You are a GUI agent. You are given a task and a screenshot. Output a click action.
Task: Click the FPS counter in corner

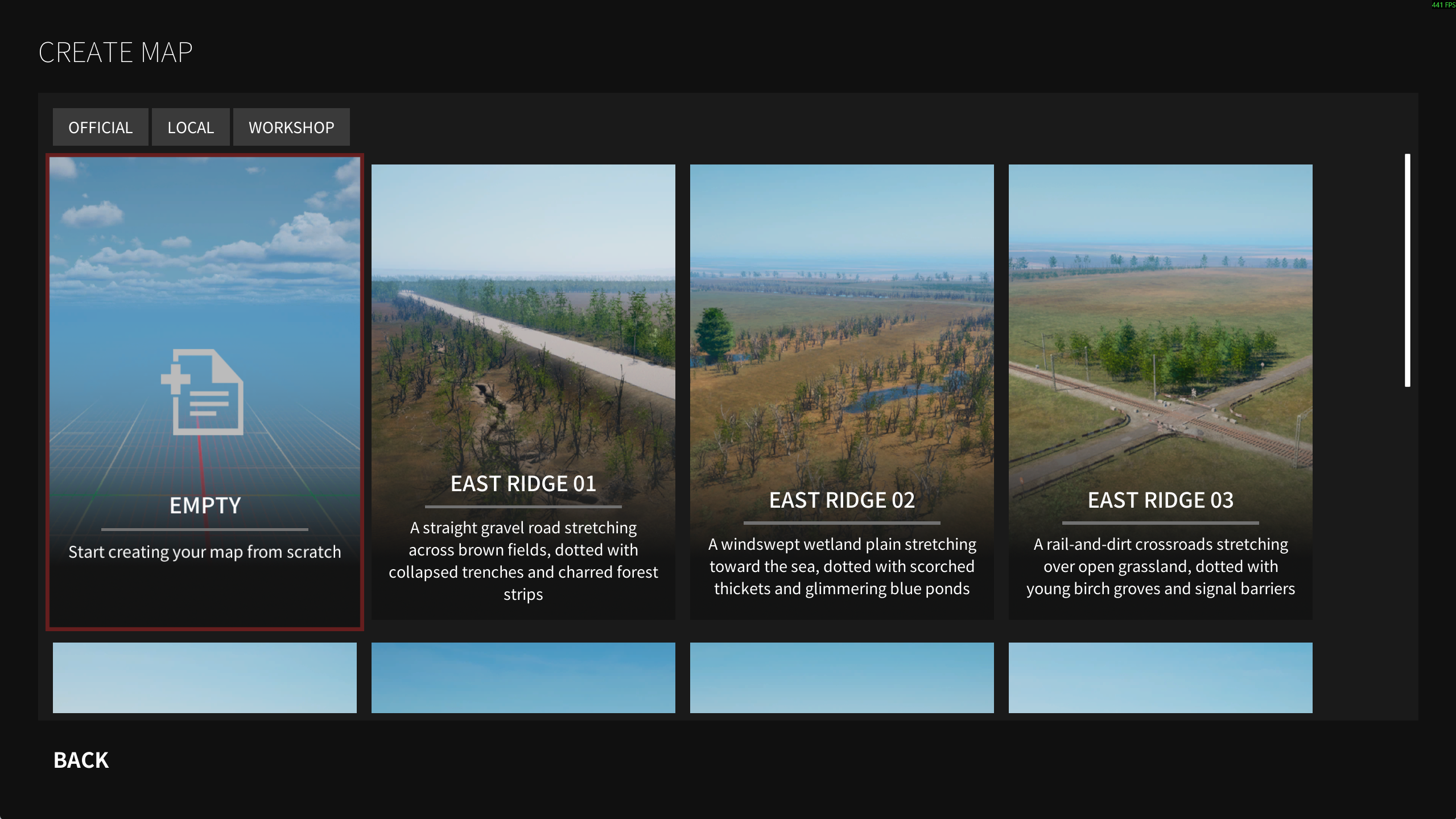[x=1443, y=5]
